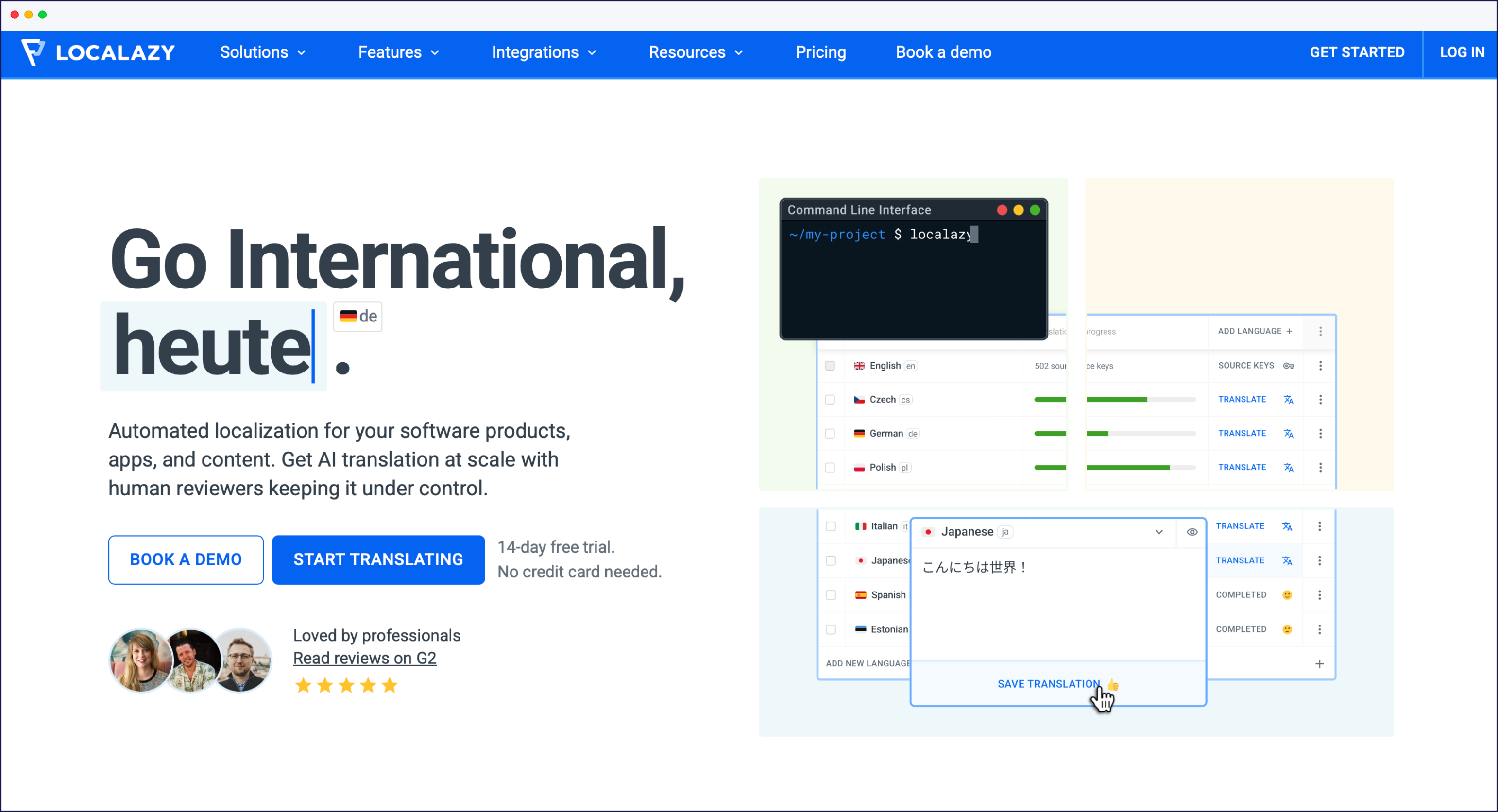1498x812 pixels.
Task: Expand the Solutions menu
Action: coord(263,52)
